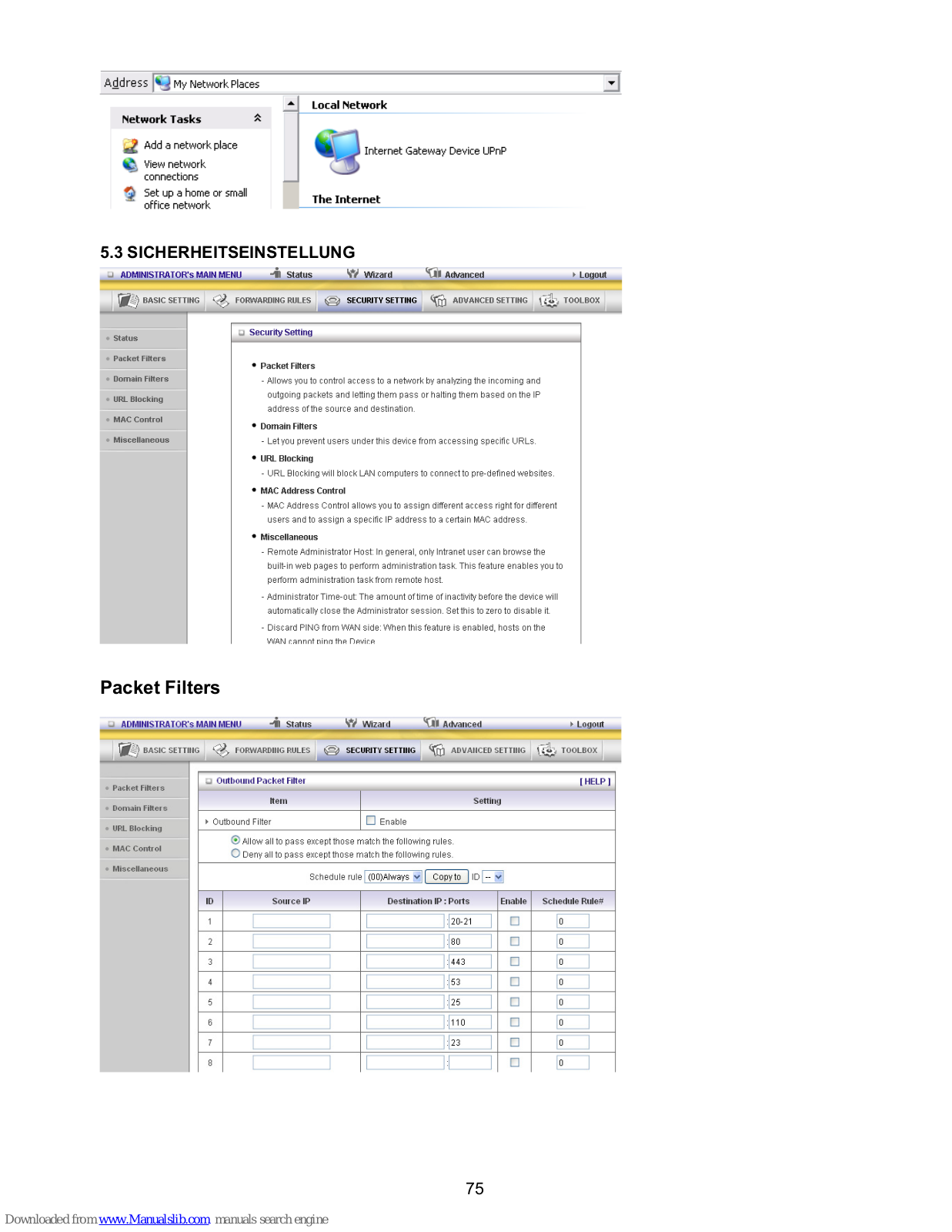The width and height of the screenshot is (952, 1232).
Task: Open the Schedule rule (00)Always dropdown
Action: coord(393,877)
